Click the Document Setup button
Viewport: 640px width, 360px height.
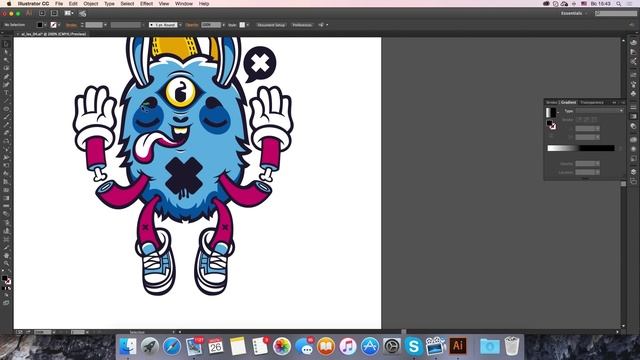(271, 25)
